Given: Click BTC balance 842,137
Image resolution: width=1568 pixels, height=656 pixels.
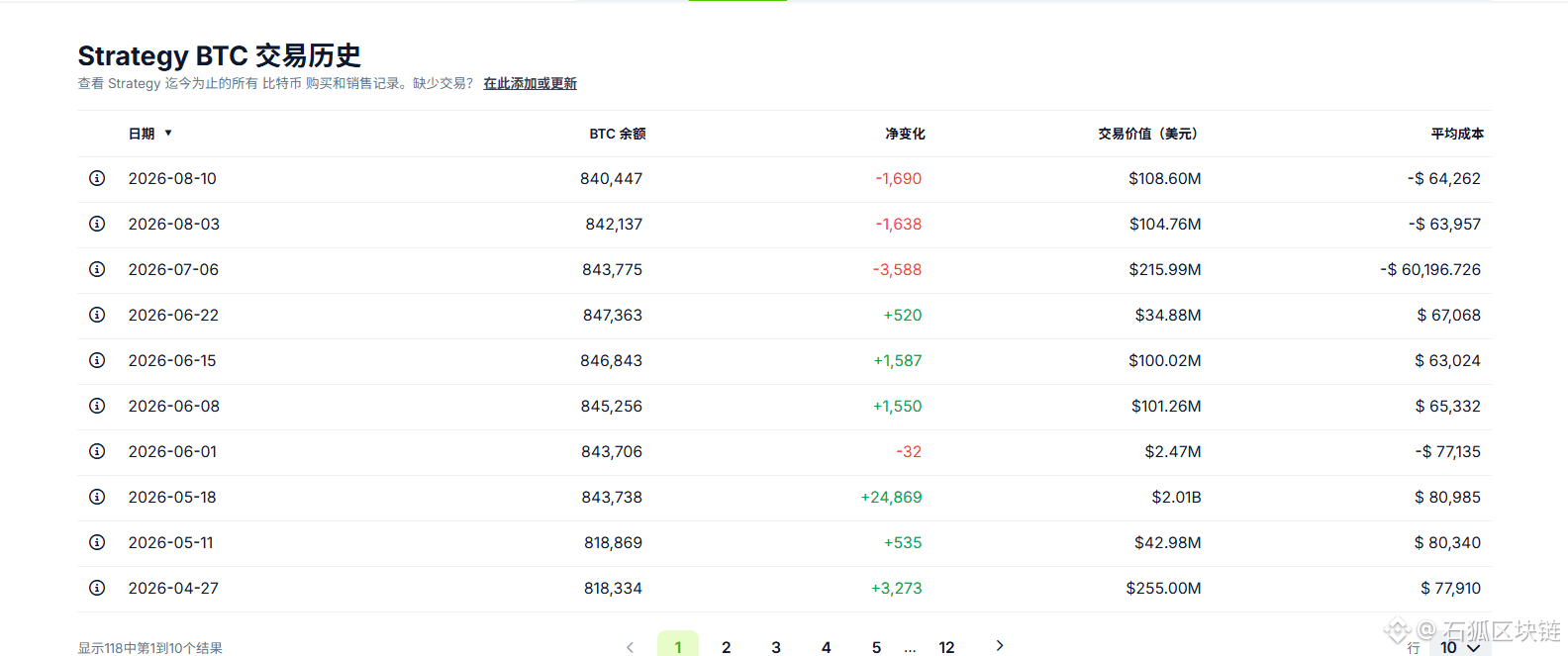Looking at the screenshot, I should pos(614,225).
